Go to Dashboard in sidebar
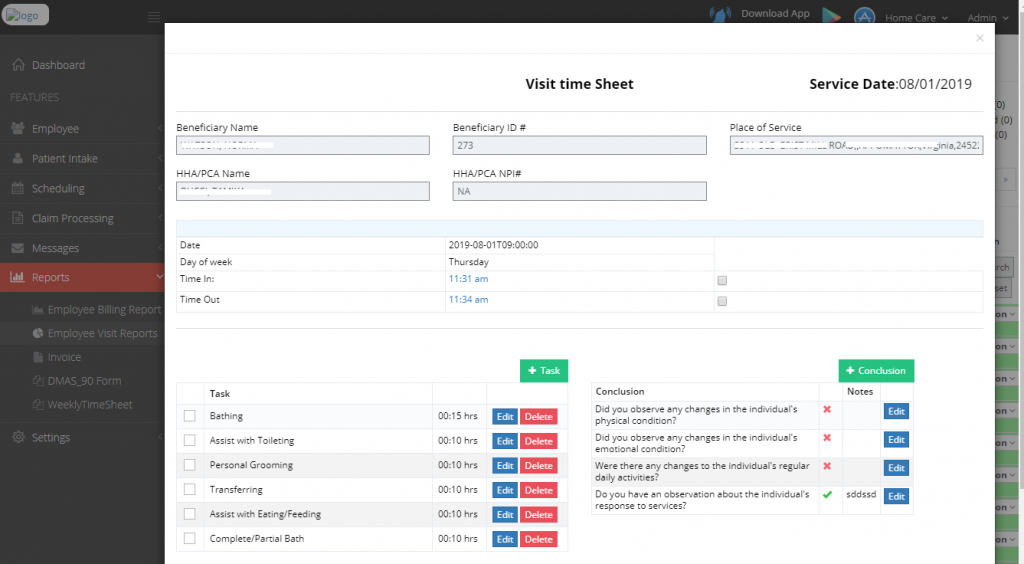 (58, 65)
